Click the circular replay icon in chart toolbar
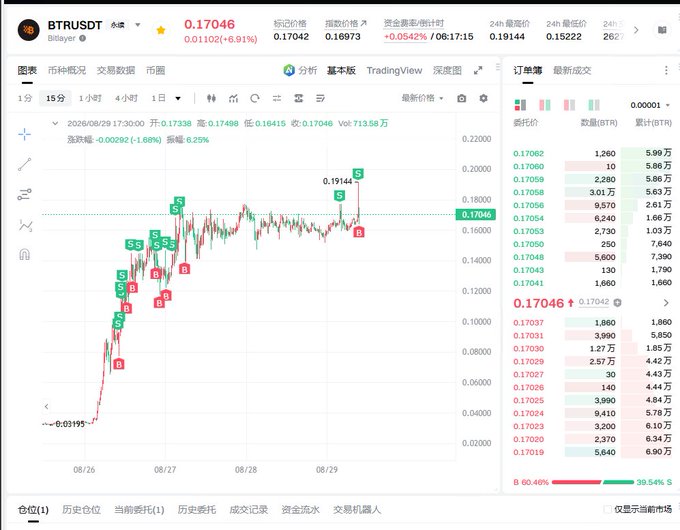 tap(255, 98)
